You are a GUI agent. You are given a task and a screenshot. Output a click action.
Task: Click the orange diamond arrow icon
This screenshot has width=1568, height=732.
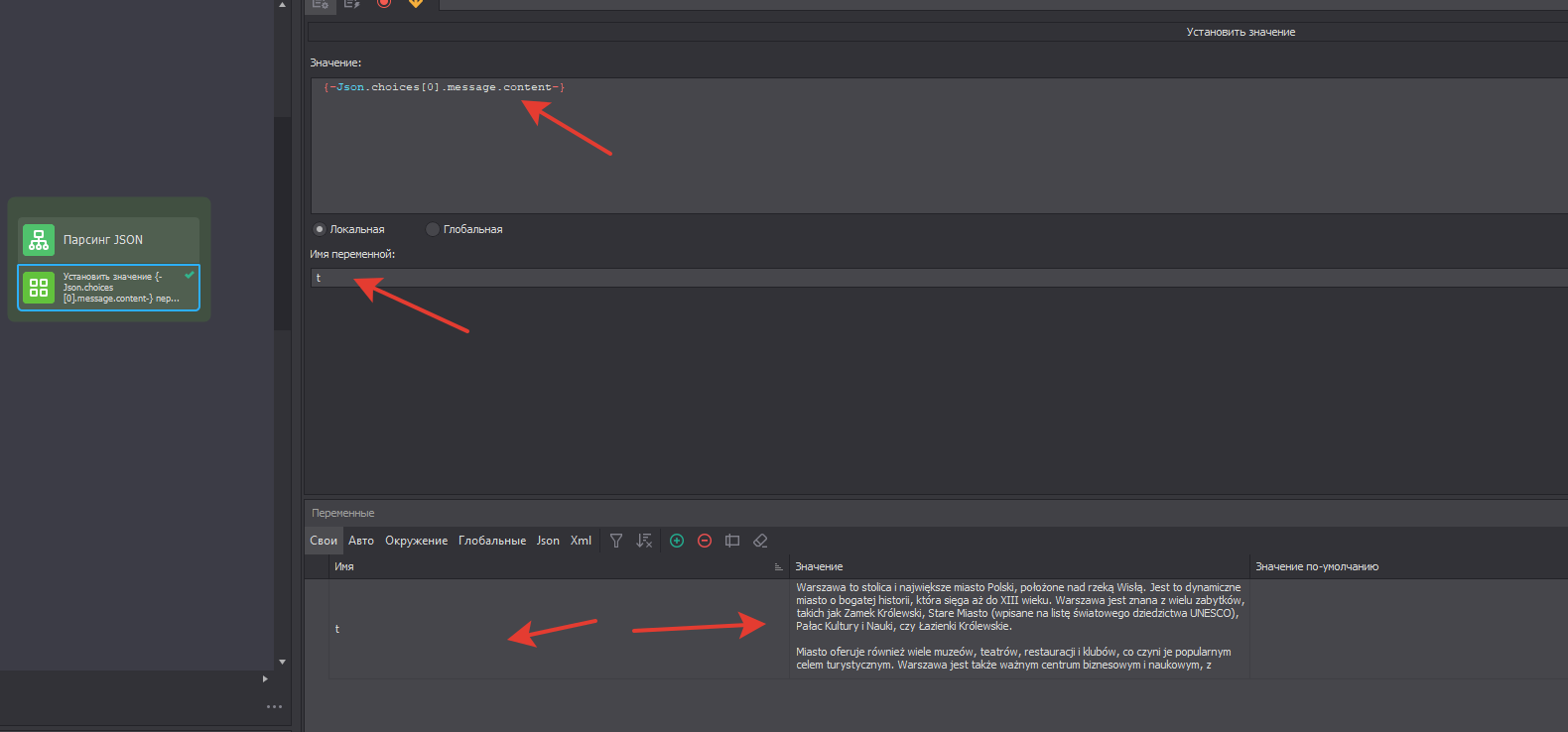coord(416,3)
